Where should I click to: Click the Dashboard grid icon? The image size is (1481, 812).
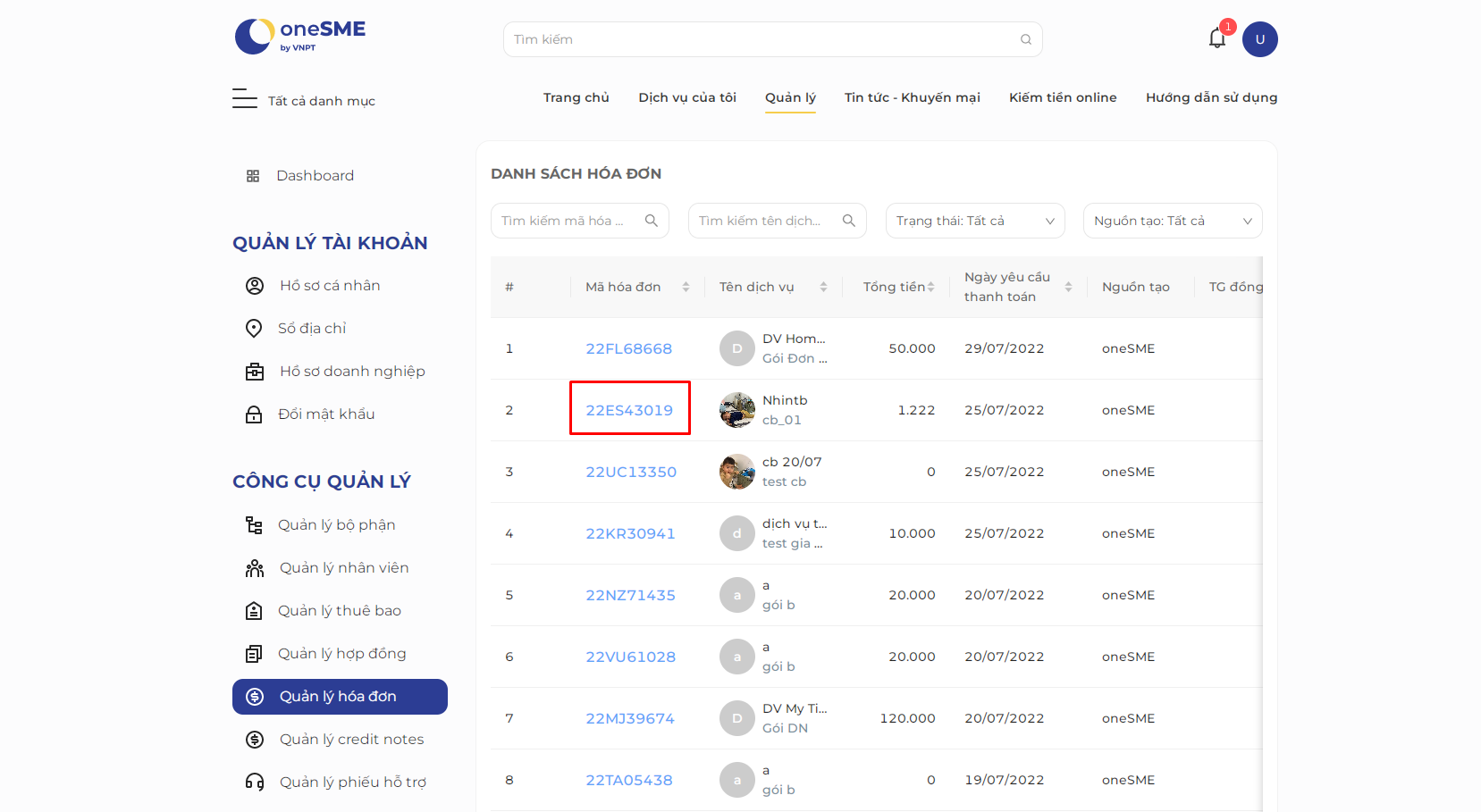click(x=253, y=176)
